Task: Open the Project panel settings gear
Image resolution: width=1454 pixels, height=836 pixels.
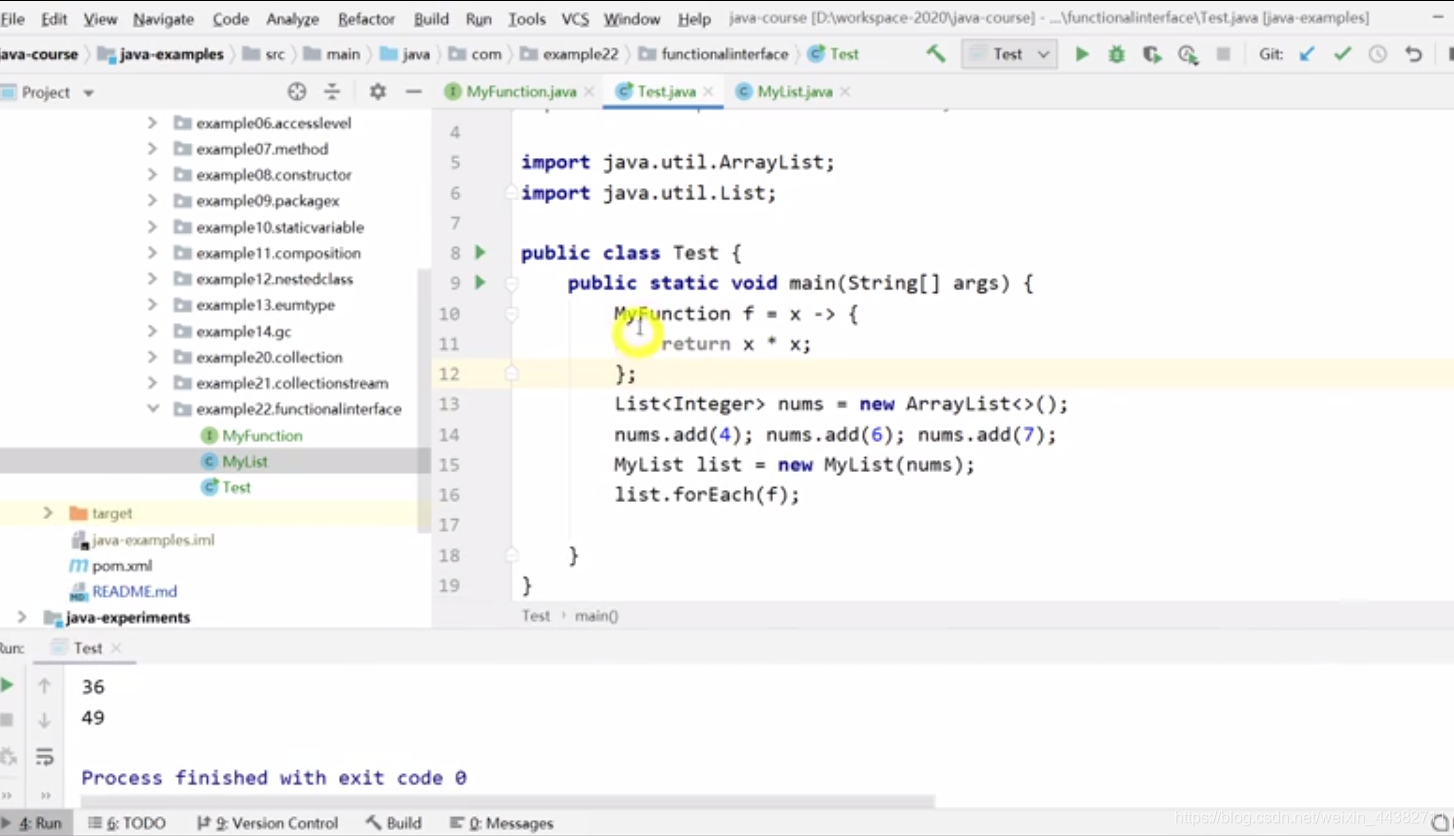Action: pos(377,92)
